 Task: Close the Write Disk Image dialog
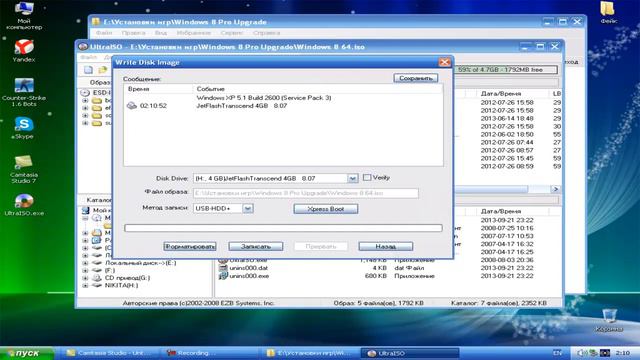click(x=444, y=62)
